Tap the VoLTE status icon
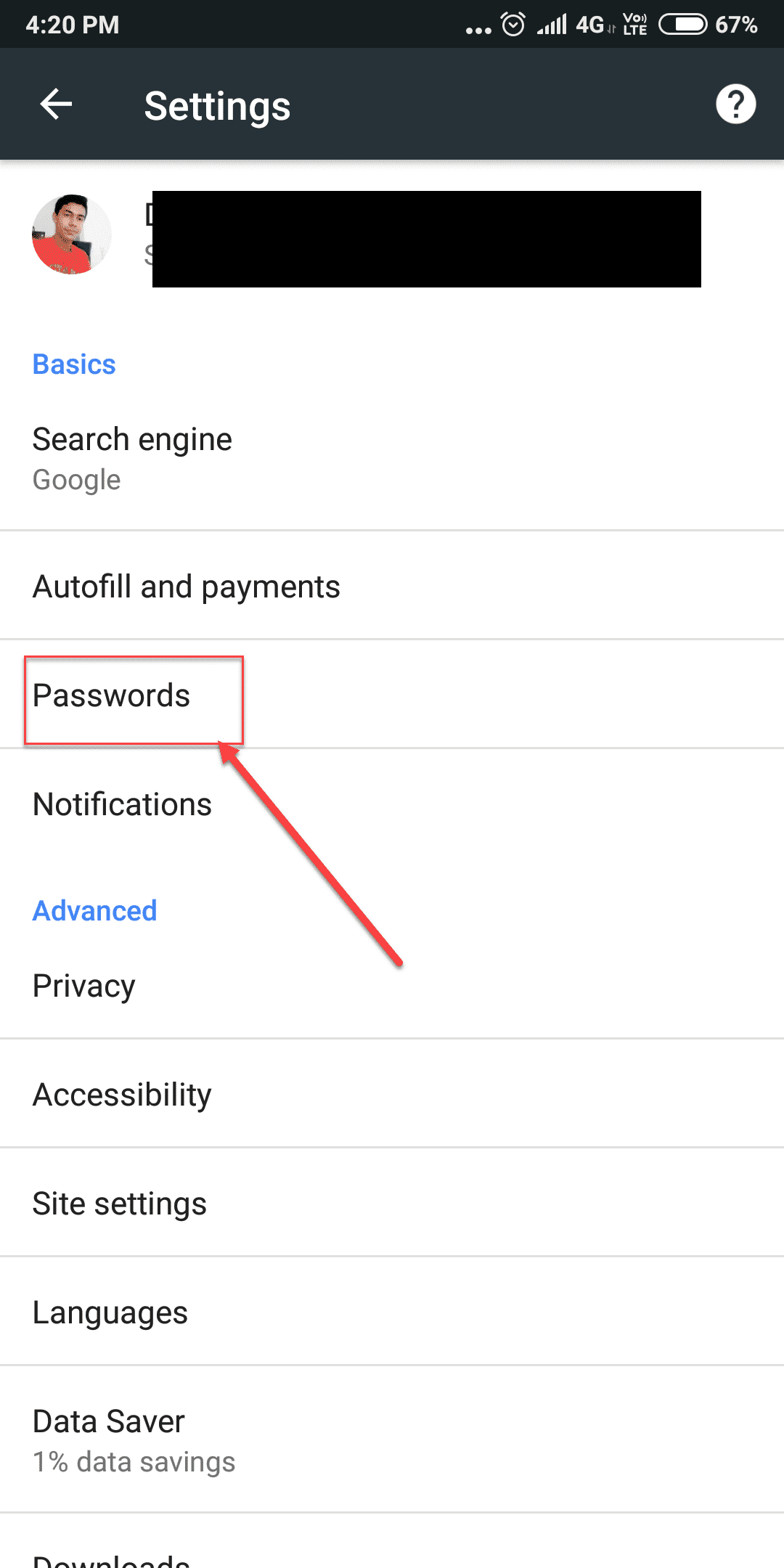The image size is (784, 1568). point(635,25)
